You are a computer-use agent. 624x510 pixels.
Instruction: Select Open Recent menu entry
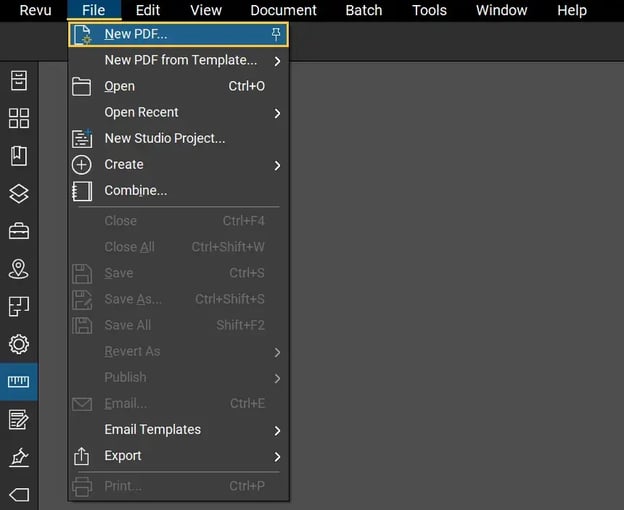pos(178,113)
